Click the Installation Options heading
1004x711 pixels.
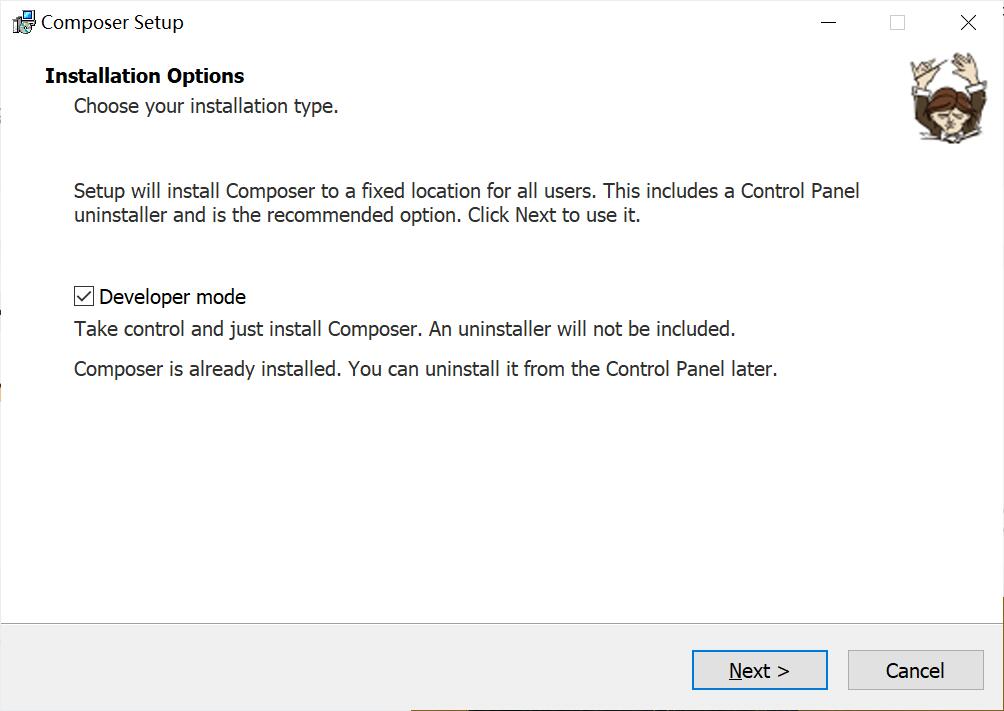[x=145, y=76]
